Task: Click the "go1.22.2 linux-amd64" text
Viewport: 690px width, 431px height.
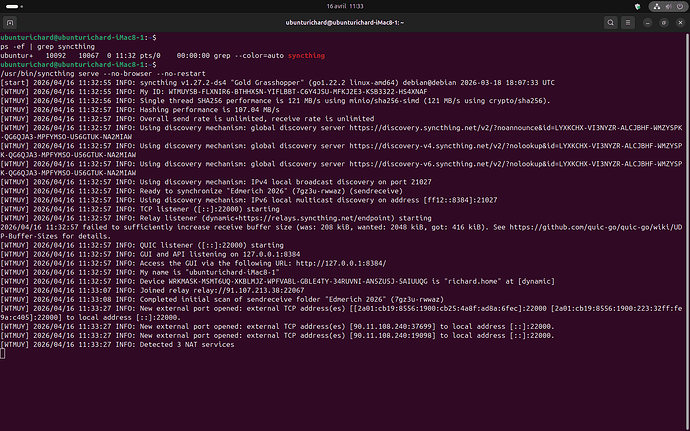Action: click(x=353, y=82)
